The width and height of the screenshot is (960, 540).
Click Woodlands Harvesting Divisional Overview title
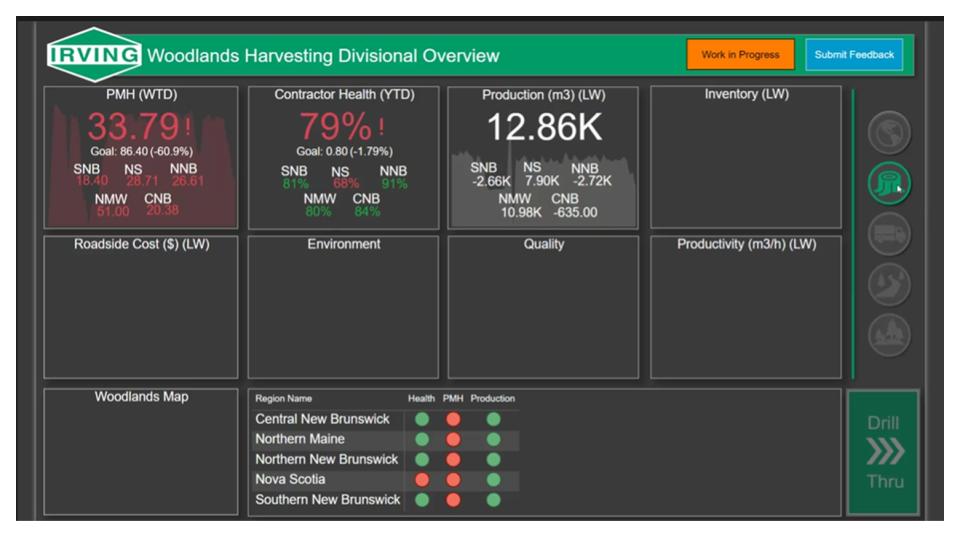pyautogui.click(x=323, y=56)
